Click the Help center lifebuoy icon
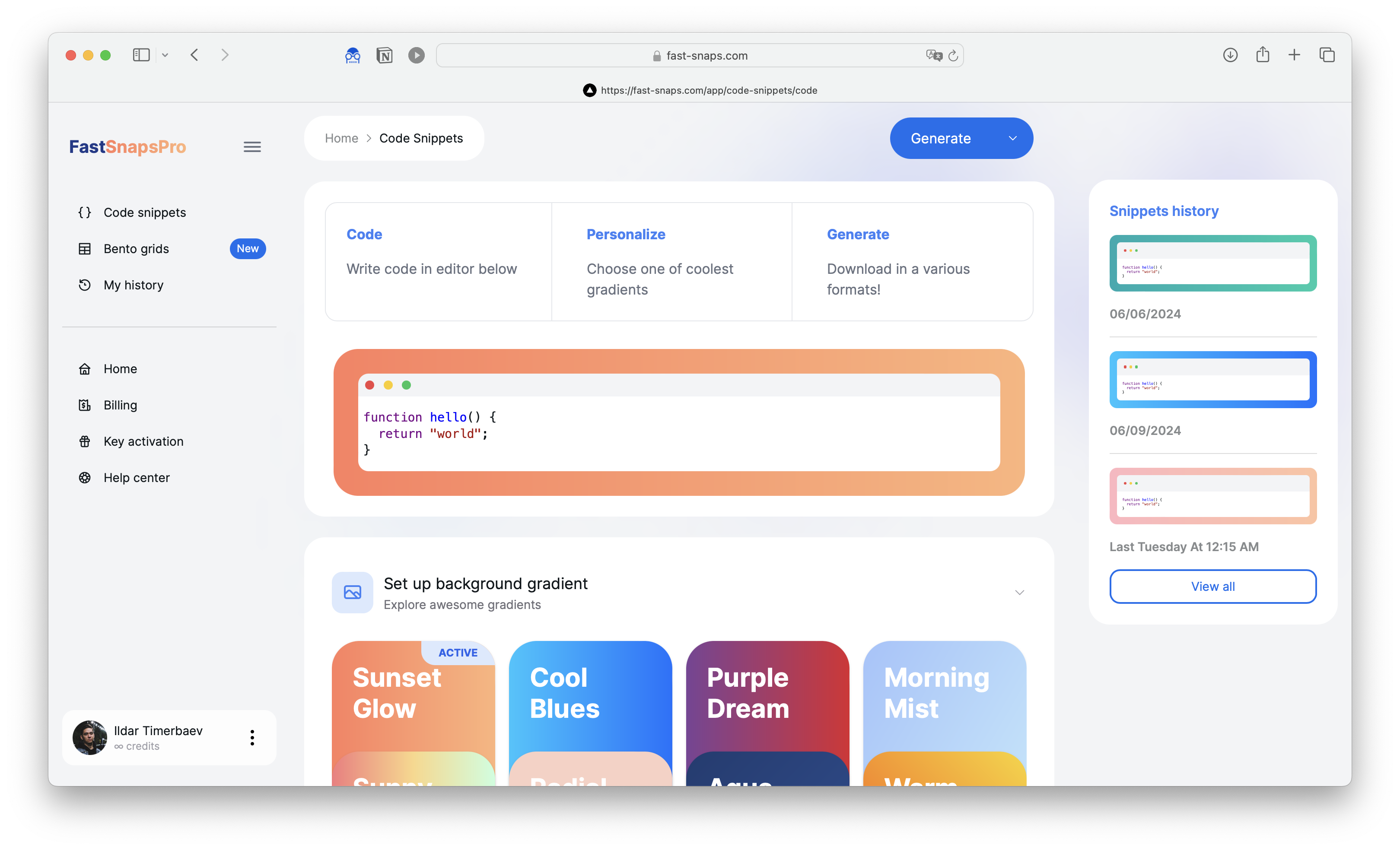1400x850 pixels. pyautogui.click(x=85, y=478)
